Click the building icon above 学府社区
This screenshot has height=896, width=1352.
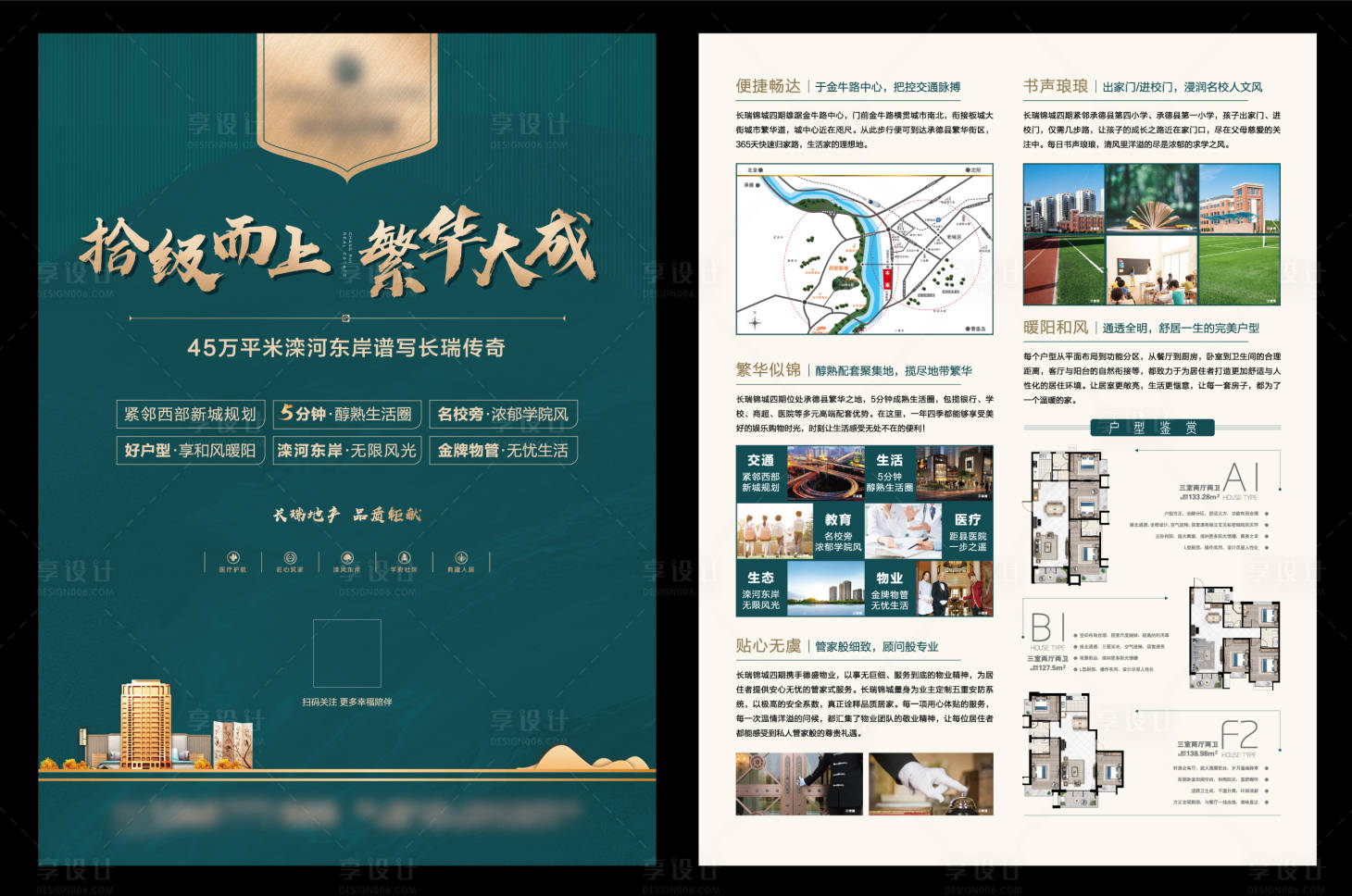click(404, 557)
